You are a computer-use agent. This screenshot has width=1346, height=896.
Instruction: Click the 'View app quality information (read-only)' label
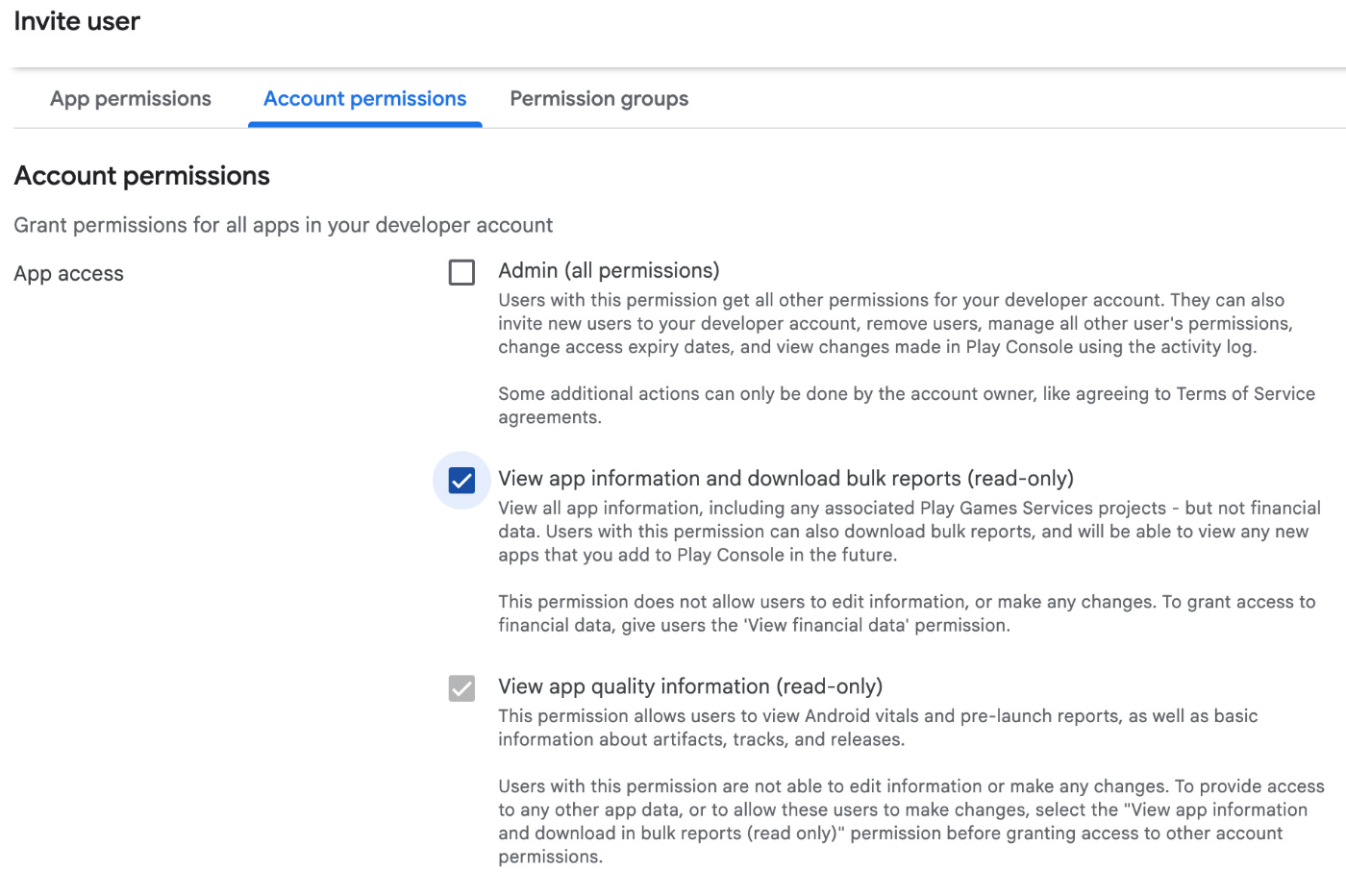(689, 686)
